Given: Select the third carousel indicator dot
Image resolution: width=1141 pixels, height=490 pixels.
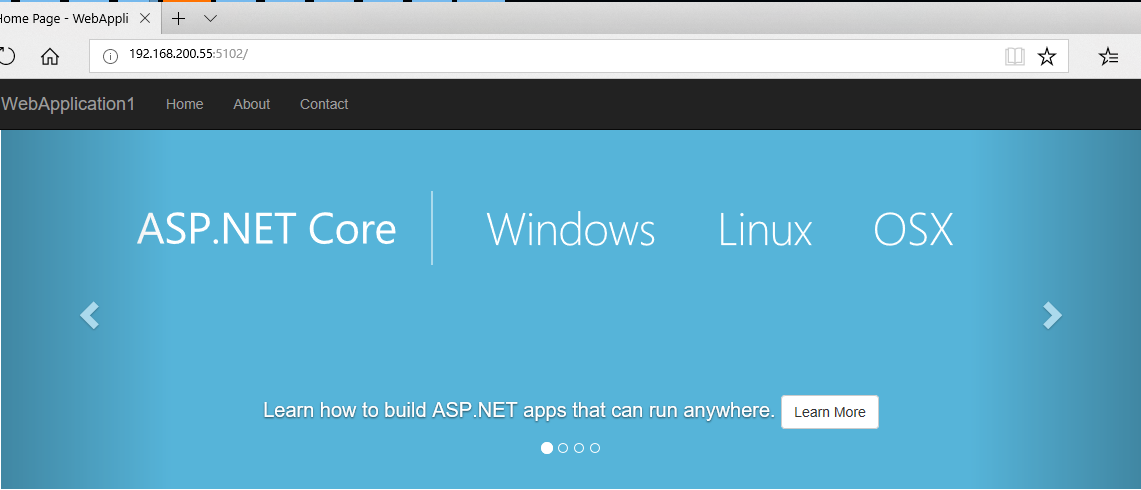Looking at the screenshot, I should [579, 448].
